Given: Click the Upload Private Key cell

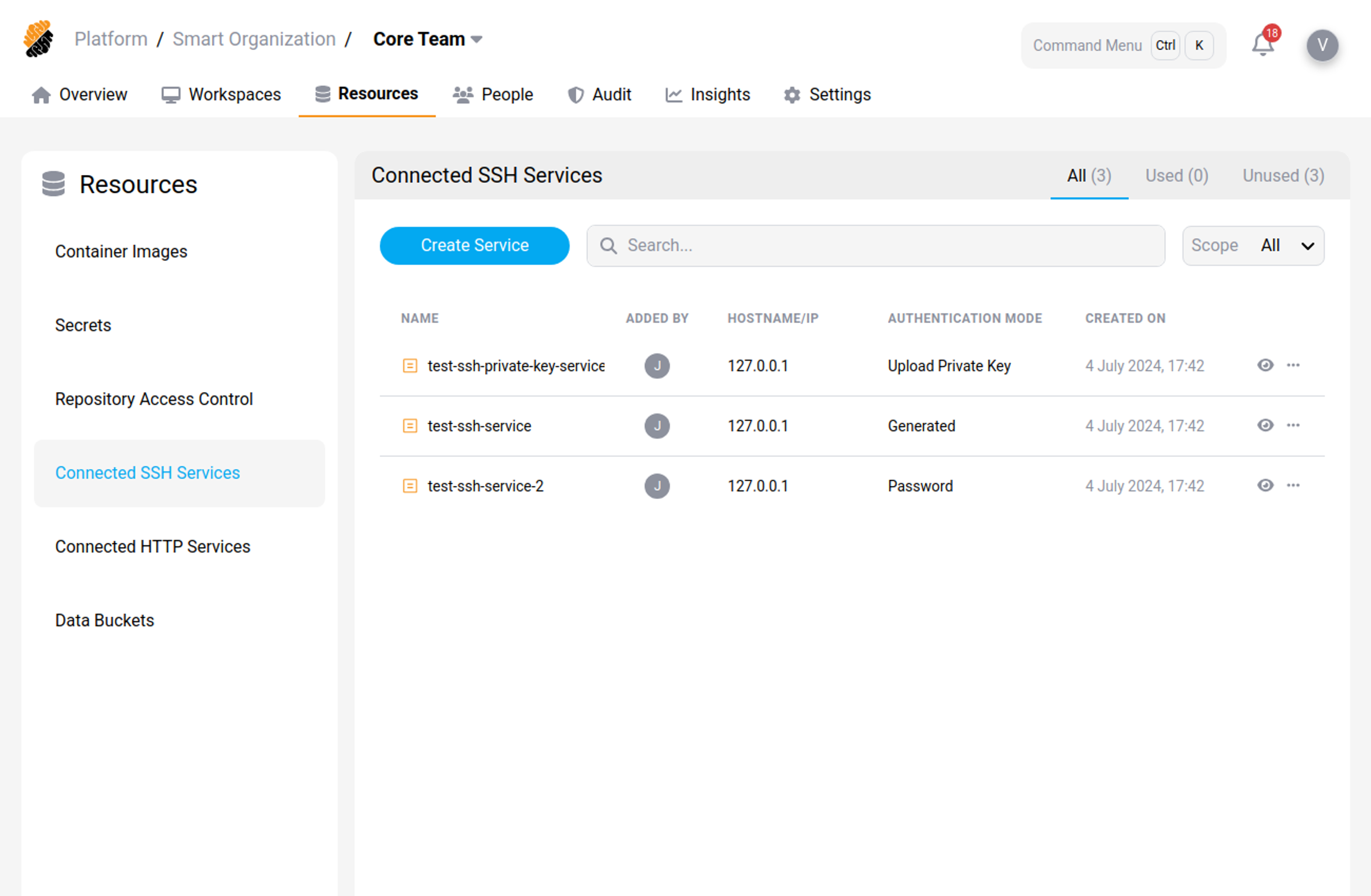Looking at the screenshot, I should 949,366.
